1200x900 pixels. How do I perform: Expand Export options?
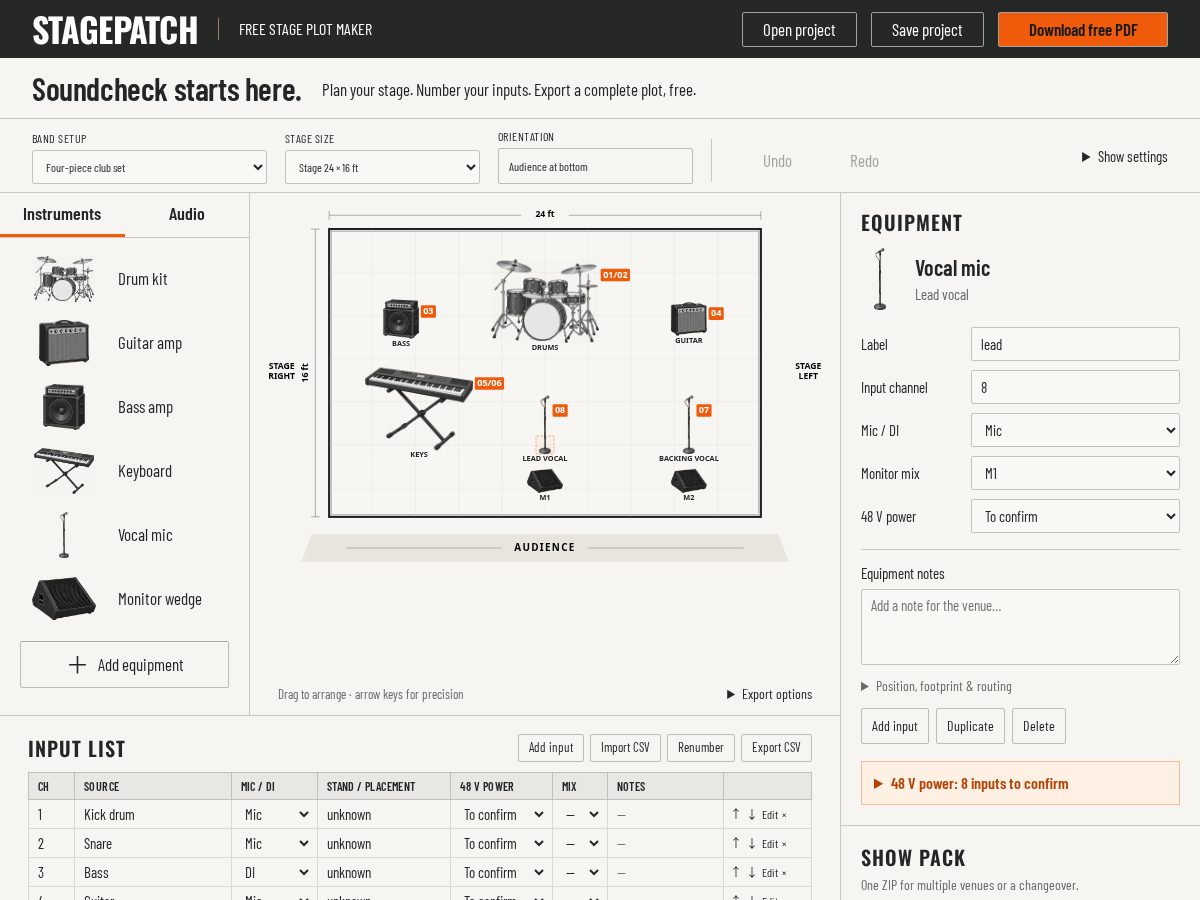769,694
